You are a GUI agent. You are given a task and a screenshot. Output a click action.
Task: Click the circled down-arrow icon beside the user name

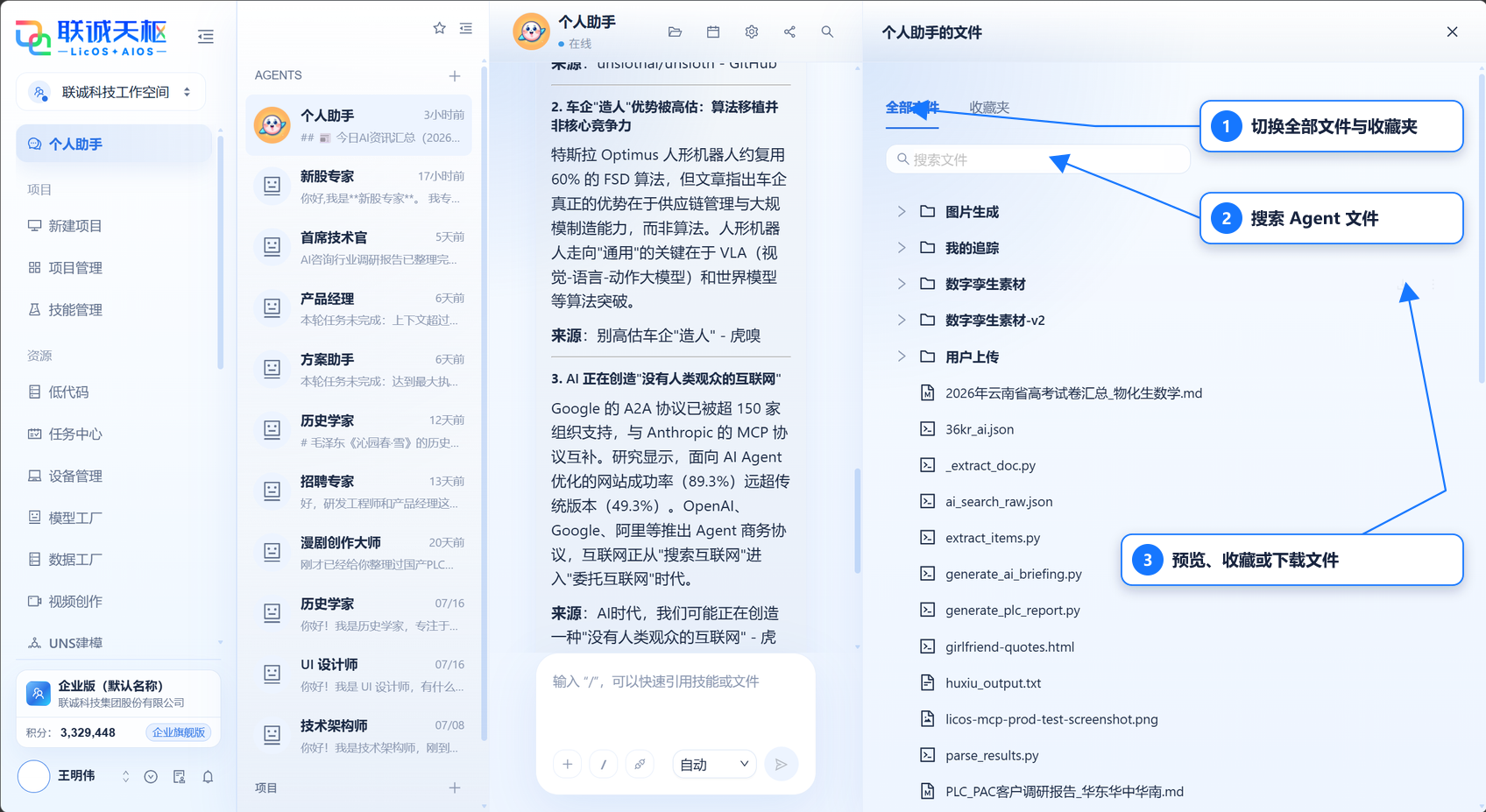coord(151,777)
